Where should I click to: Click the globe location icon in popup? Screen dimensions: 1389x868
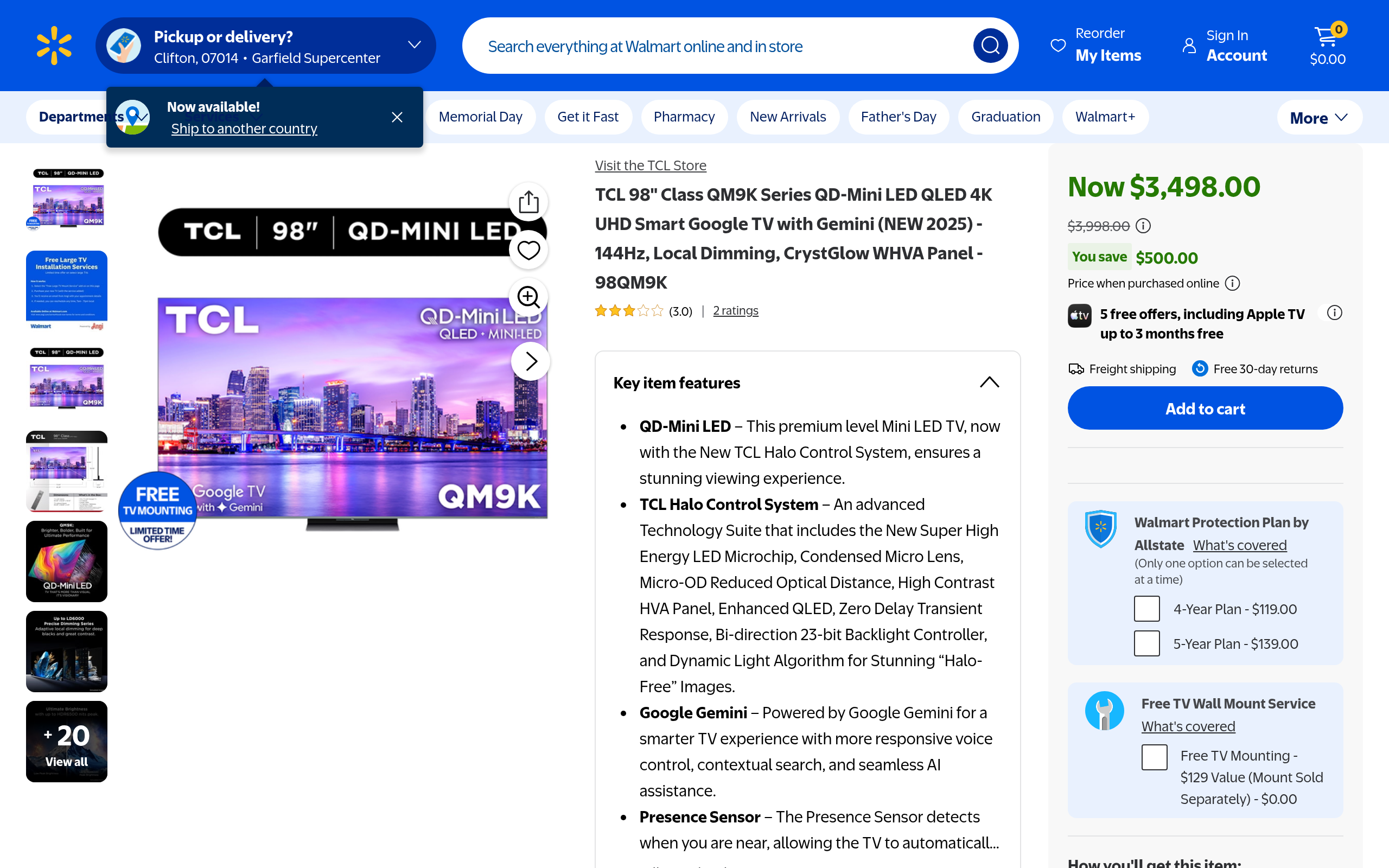[x=132, y=117]
